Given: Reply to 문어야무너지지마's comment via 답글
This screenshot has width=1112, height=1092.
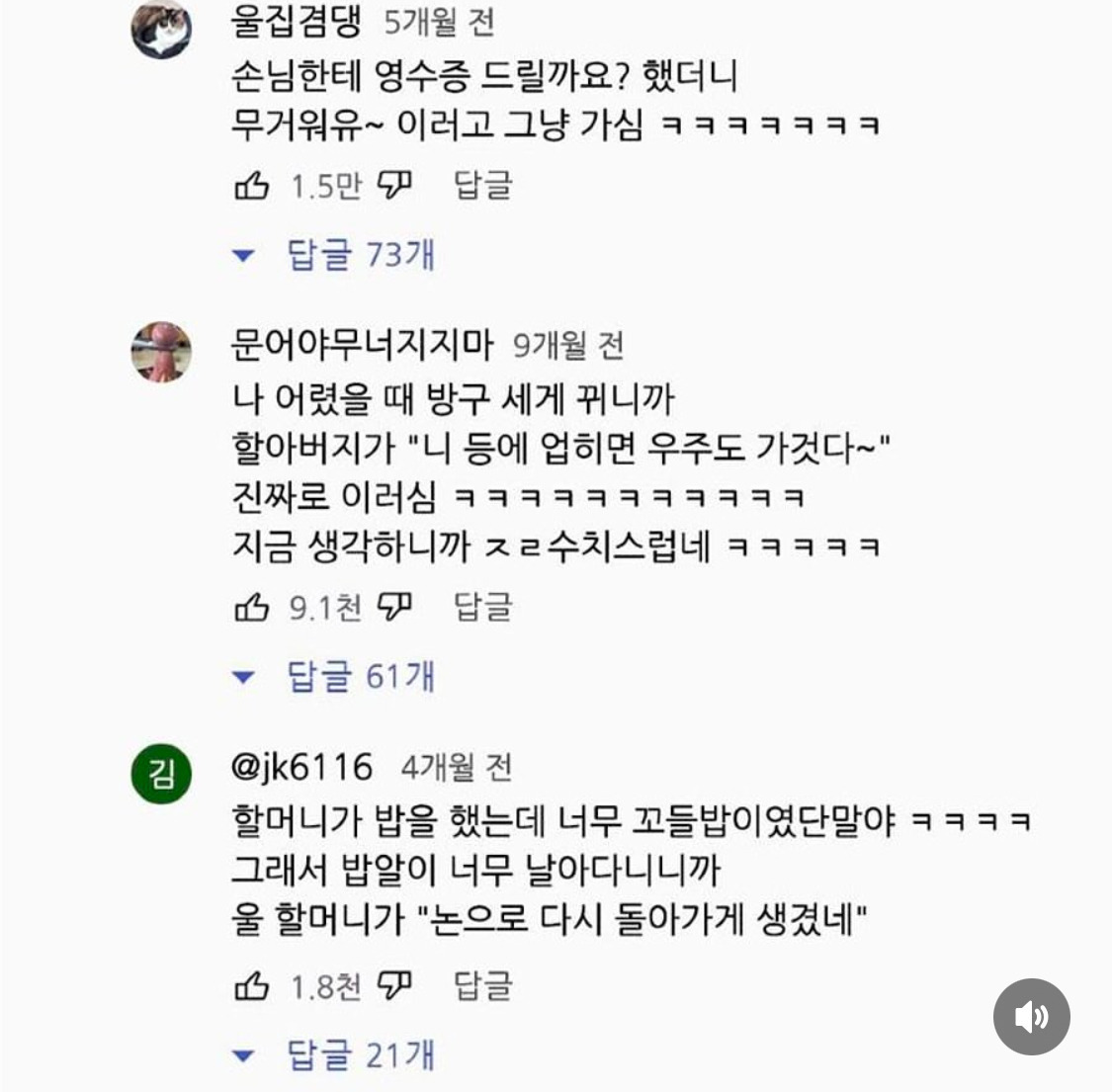Looking at the screenshot, I should tap(482, 608).
